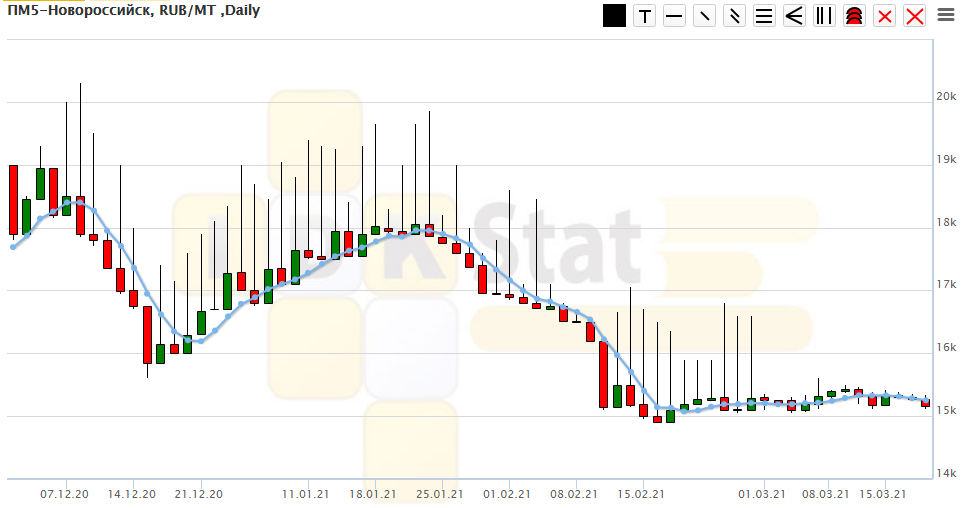Image resolution: width=964 pixels, height=508 pixels.
Task: Click the chart title ПМ5-Новороссийск
Action: pyautogui.click(x=70, y=9)
